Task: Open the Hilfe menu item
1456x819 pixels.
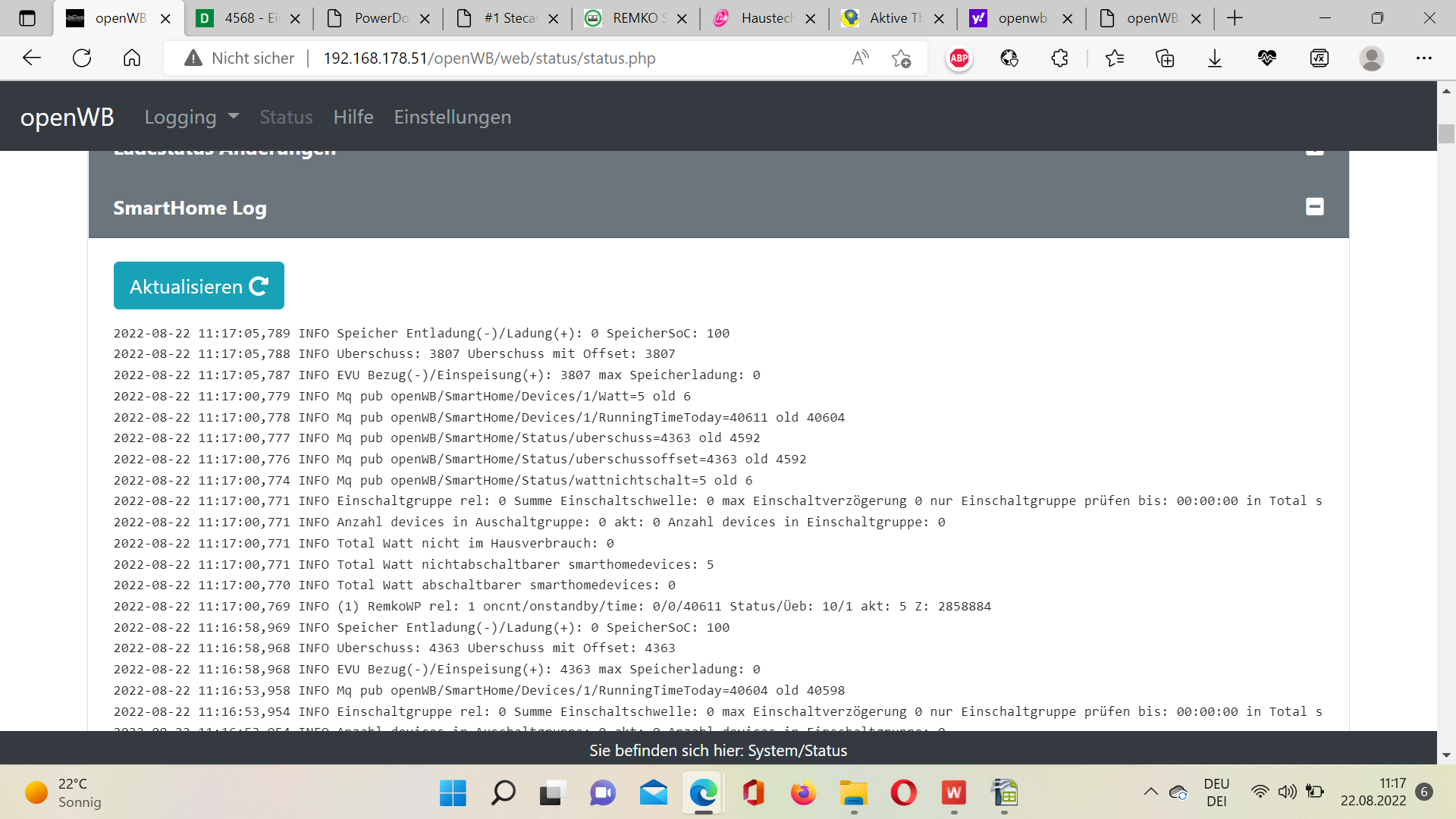Action: point(353,117)
